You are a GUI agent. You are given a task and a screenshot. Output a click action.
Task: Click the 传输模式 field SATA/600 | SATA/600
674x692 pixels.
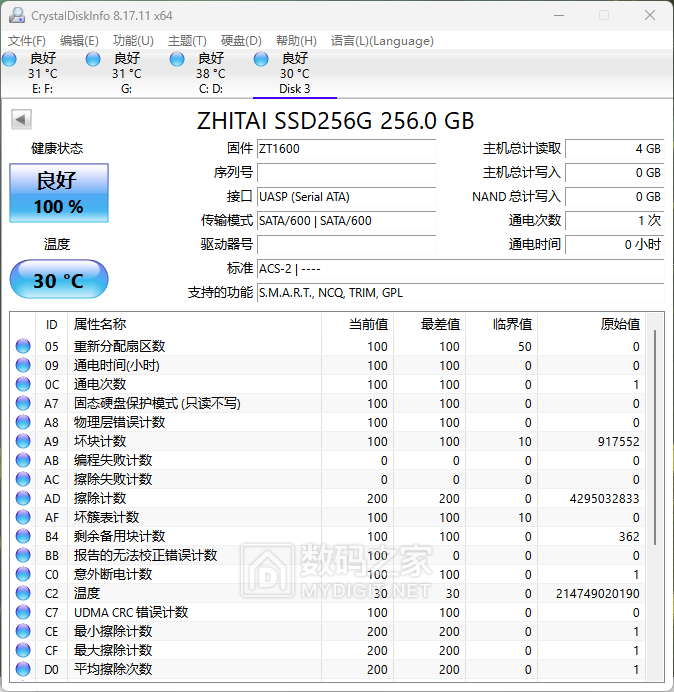[x=347, y=220]
